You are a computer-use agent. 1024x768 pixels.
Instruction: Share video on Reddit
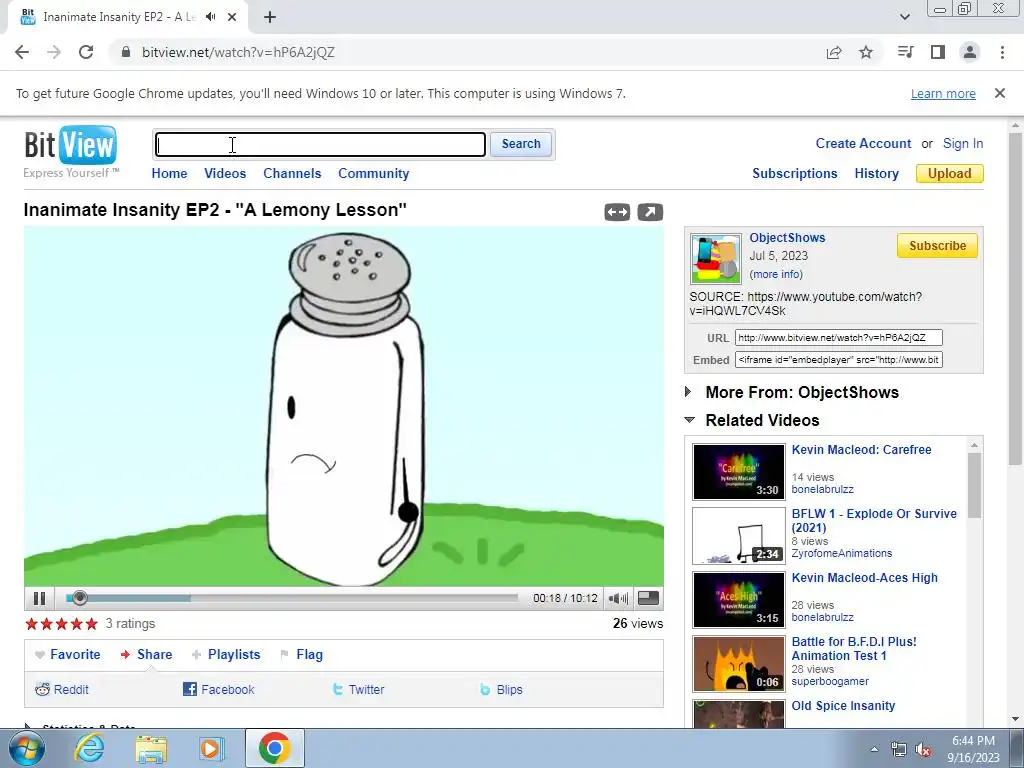62,690
